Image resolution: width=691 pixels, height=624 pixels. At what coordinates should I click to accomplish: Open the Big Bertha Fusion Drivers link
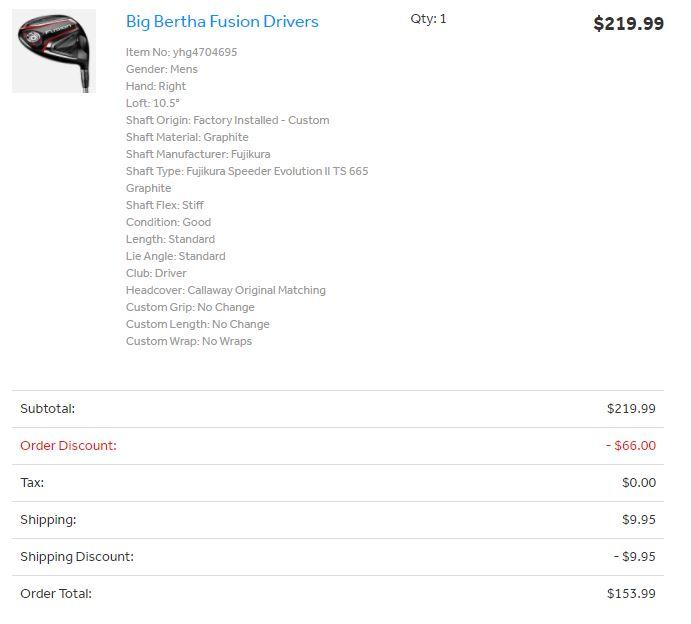click(222, 21)
